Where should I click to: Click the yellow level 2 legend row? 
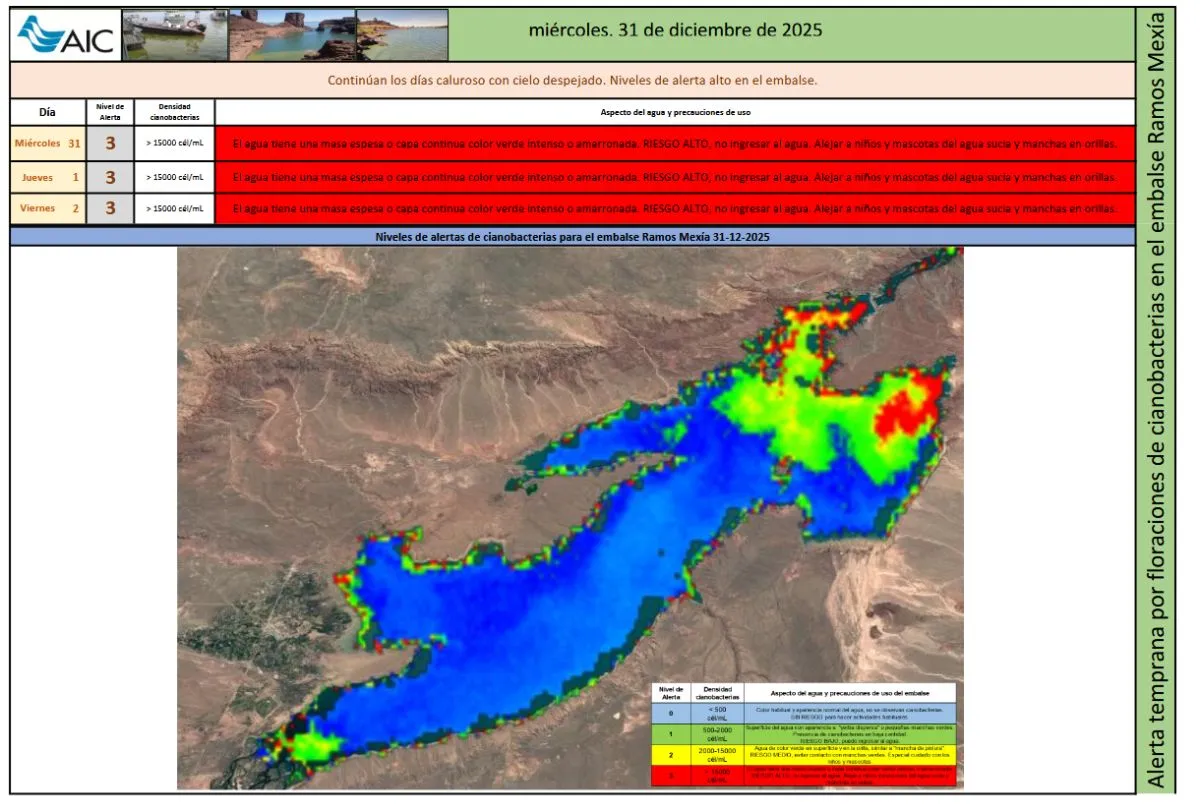pos(803,753)
